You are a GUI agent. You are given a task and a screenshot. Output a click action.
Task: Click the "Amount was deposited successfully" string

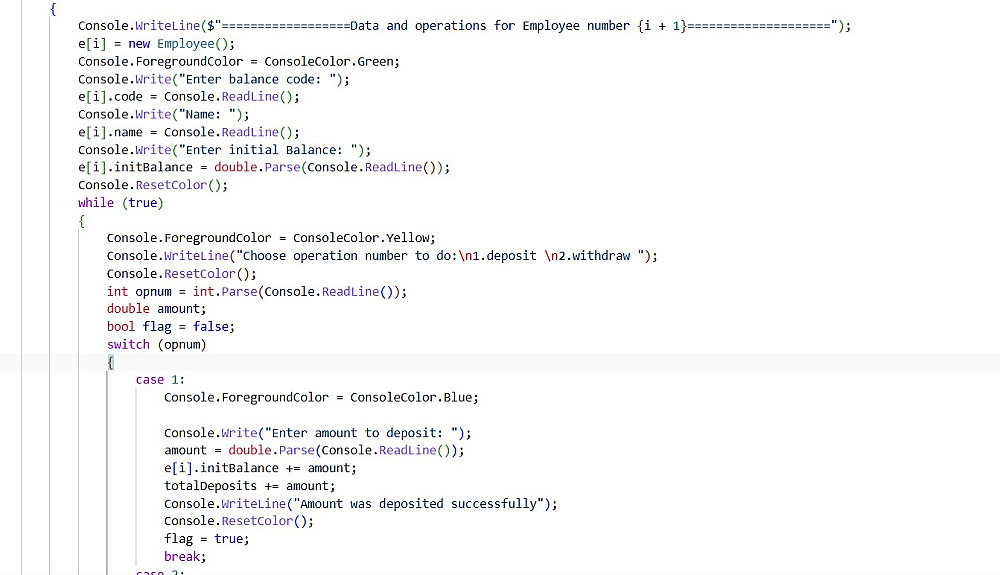(x=418, y=504)
